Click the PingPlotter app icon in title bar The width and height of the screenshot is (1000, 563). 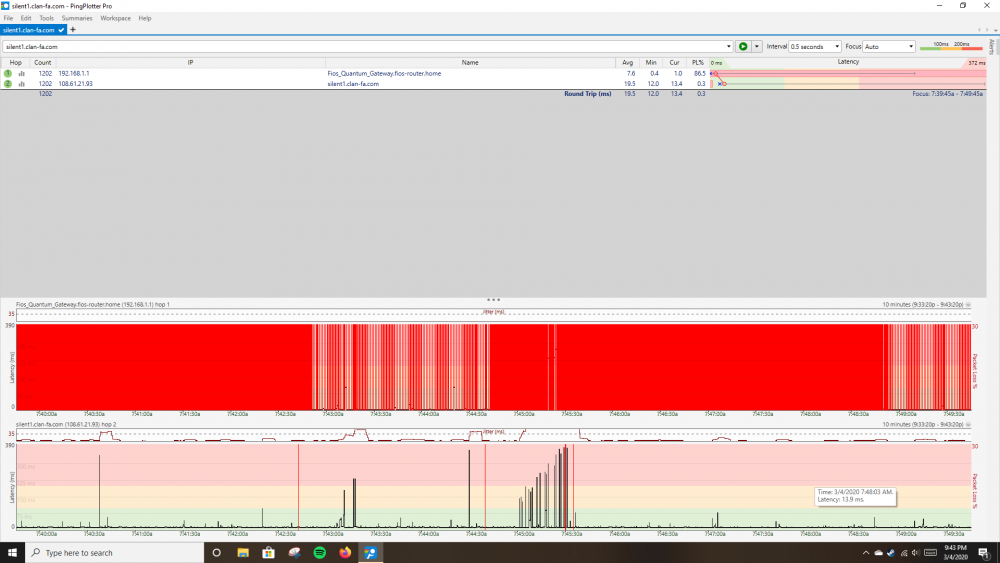coord(5,6)
